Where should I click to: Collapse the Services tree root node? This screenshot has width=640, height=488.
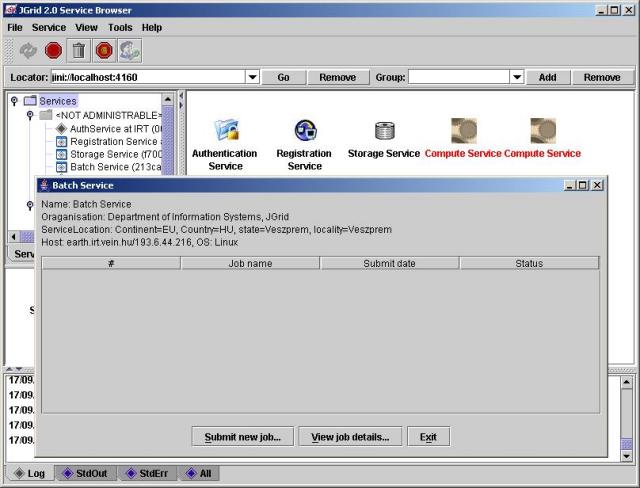point(14,101)
